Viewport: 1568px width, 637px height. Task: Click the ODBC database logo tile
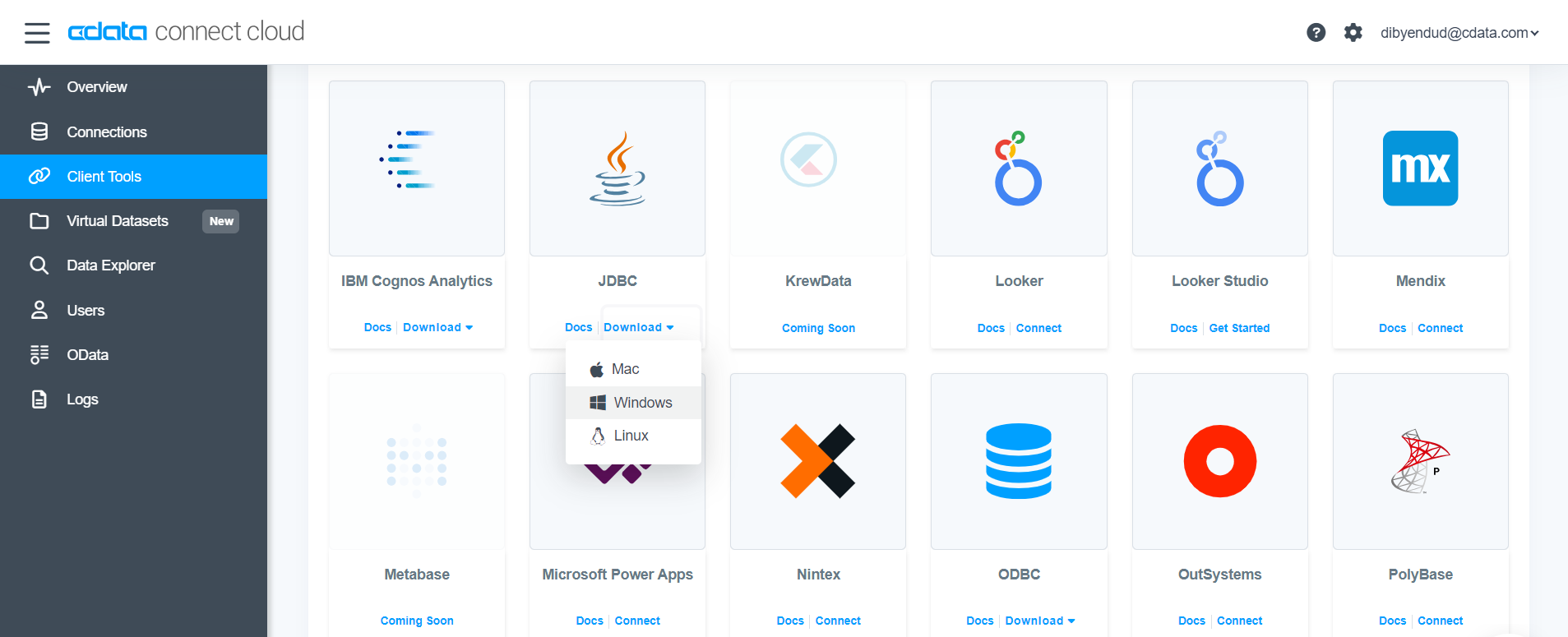pos(1019,461)
